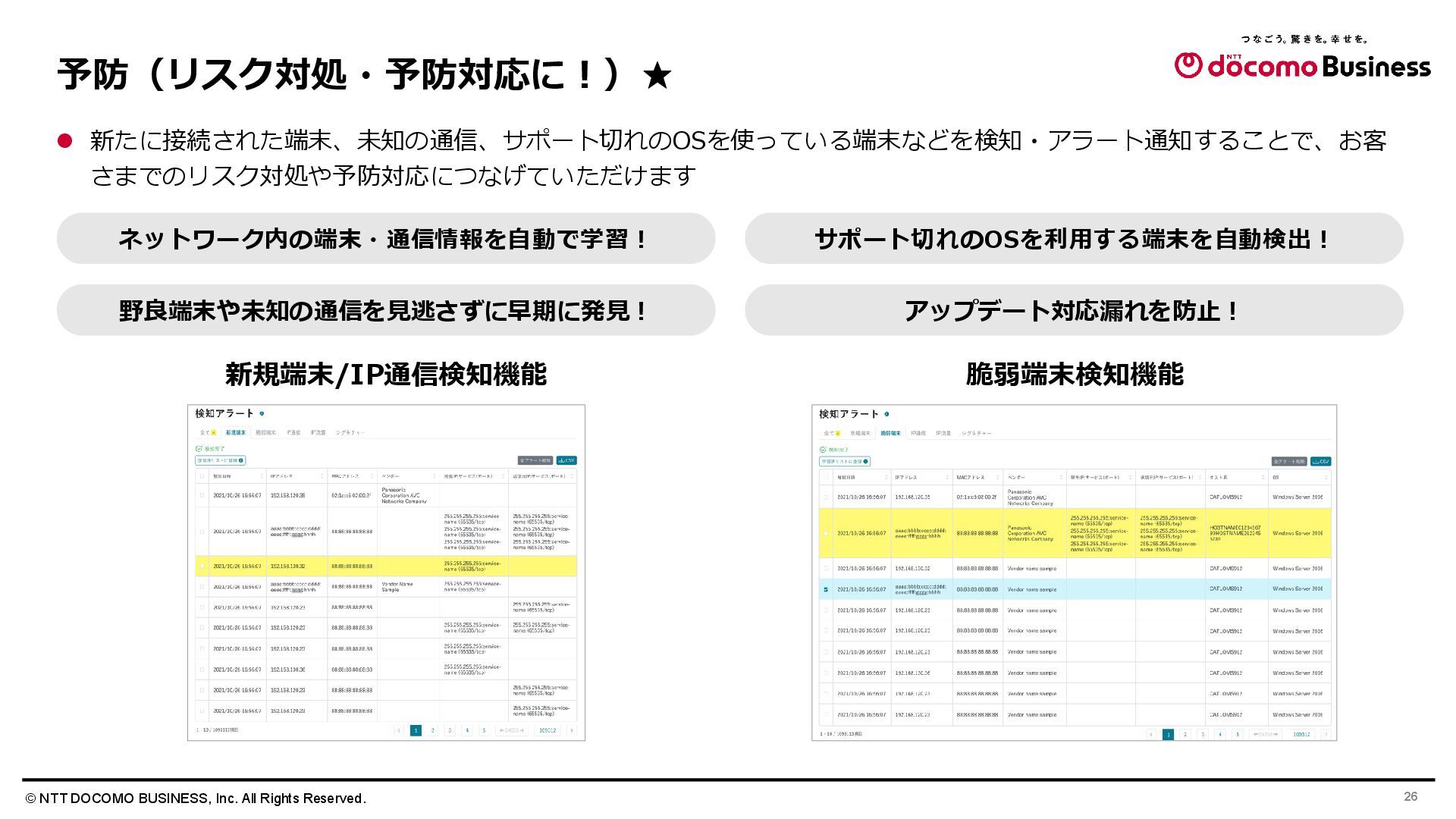
Task: Select yellow highlighted row in left table
Action: click(202, 566)
